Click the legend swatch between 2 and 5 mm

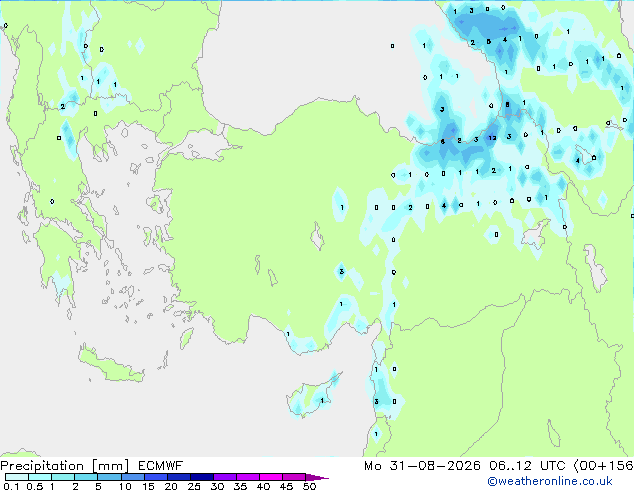(86, 477)
